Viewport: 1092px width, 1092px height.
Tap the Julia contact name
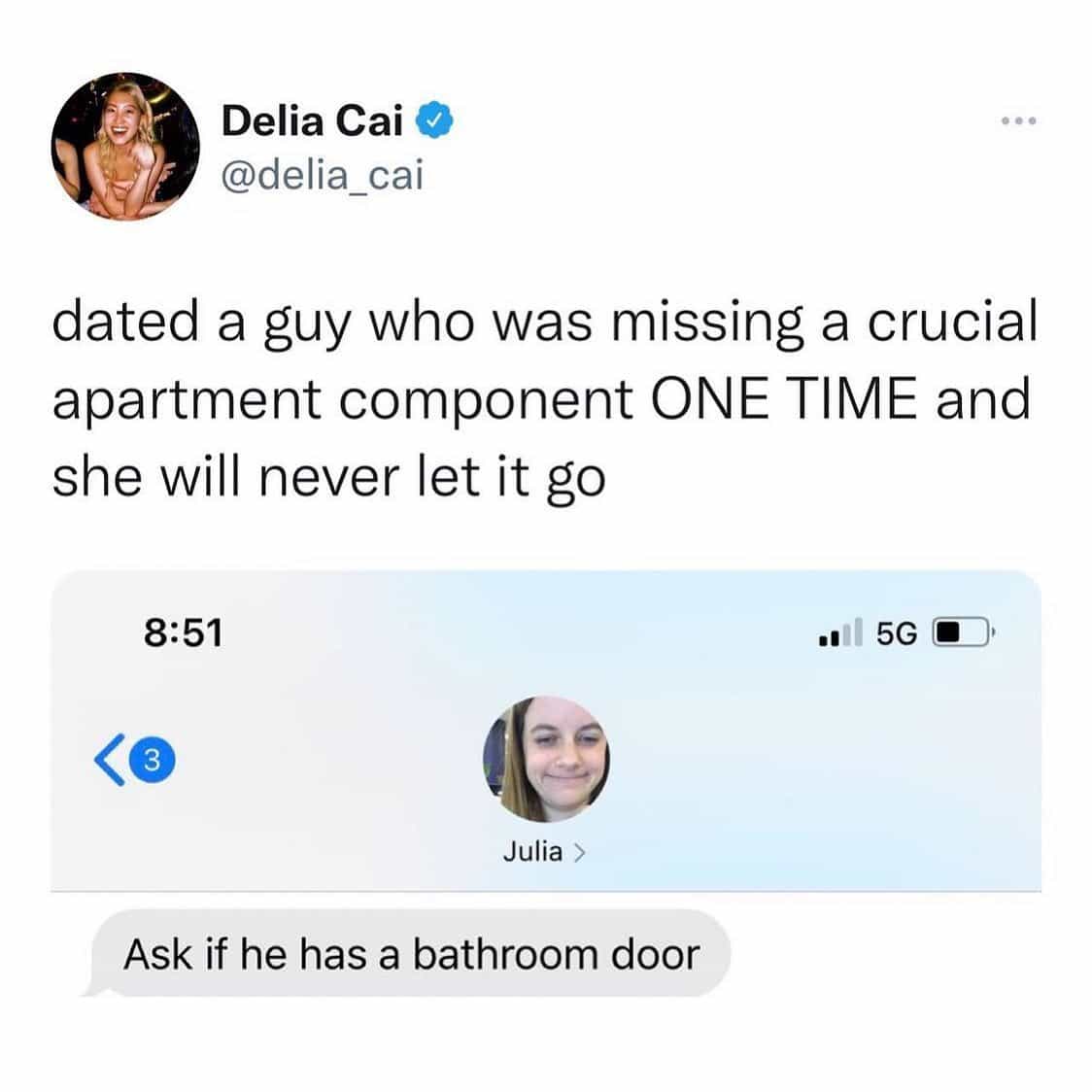532,852
